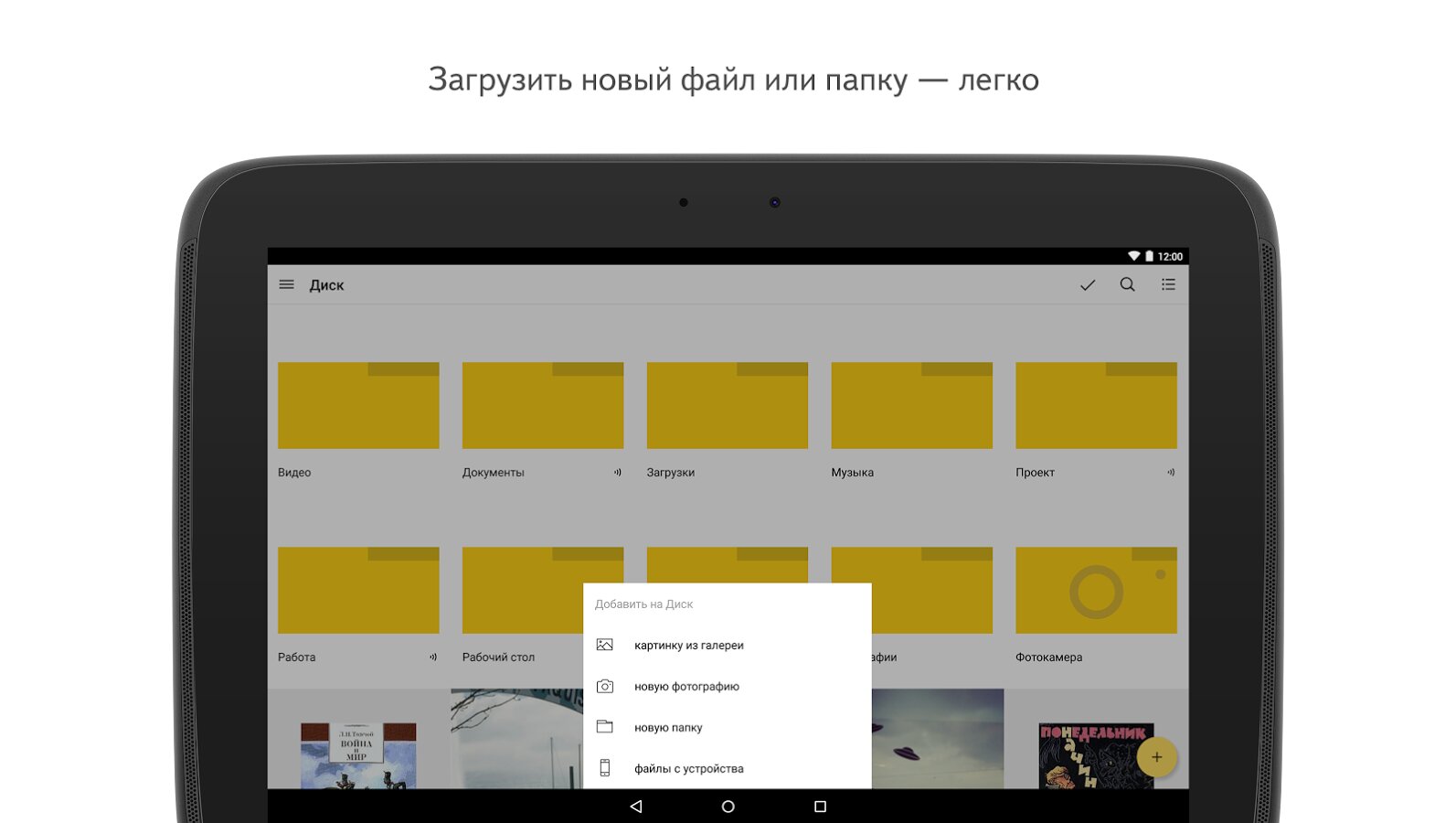Open the War and Peace book thumbnail

point(358,754)
